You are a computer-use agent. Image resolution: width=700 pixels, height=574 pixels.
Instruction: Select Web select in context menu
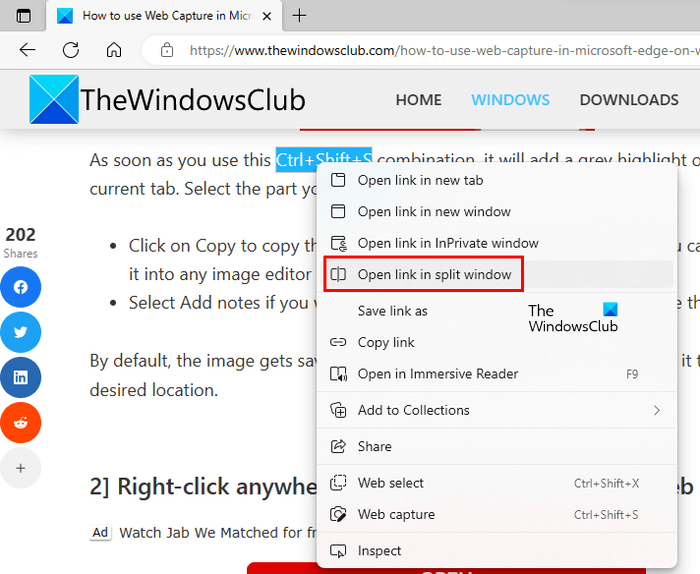[496, 483]
